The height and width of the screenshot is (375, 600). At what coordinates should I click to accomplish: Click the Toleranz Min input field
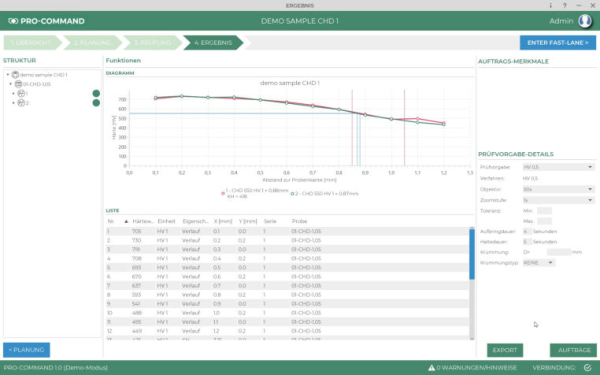pos(544,211)
